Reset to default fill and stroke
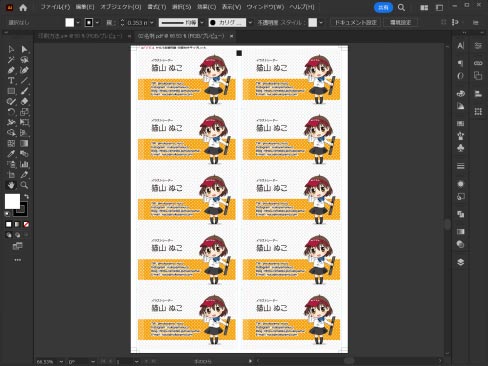This screenshot has height=366, width=488. 7,213
